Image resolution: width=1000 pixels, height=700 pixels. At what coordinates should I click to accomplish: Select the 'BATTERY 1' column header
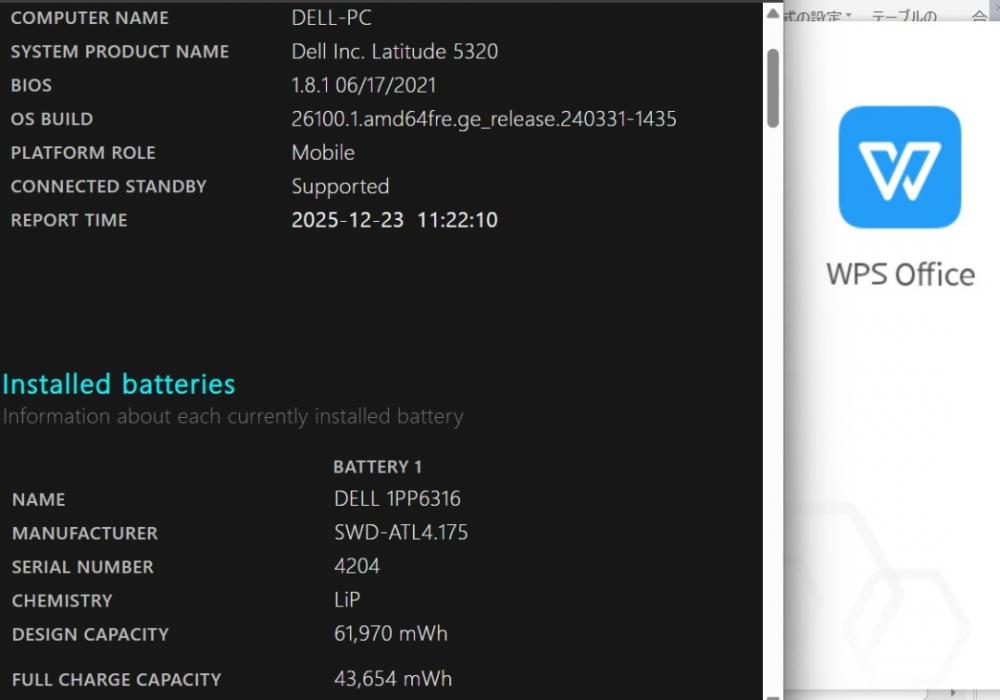point(377,467)
